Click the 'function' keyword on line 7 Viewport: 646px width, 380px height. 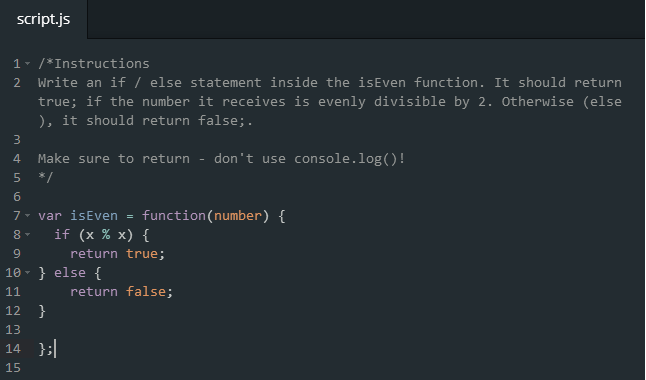tap(174, 216)
